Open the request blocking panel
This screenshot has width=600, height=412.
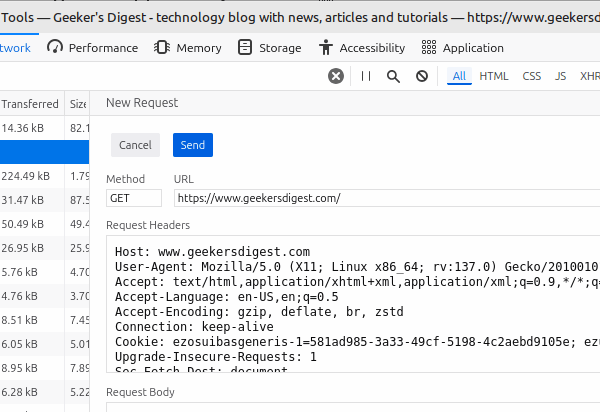(422, 76)
